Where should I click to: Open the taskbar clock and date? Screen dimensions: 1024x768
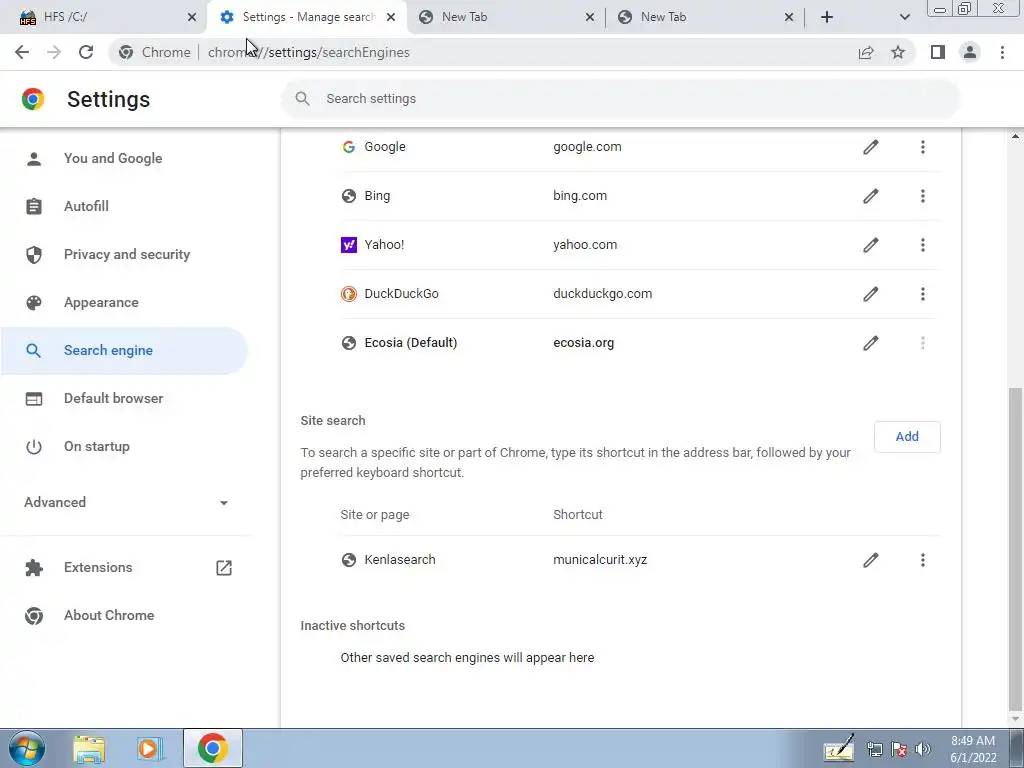coord(973,749)
